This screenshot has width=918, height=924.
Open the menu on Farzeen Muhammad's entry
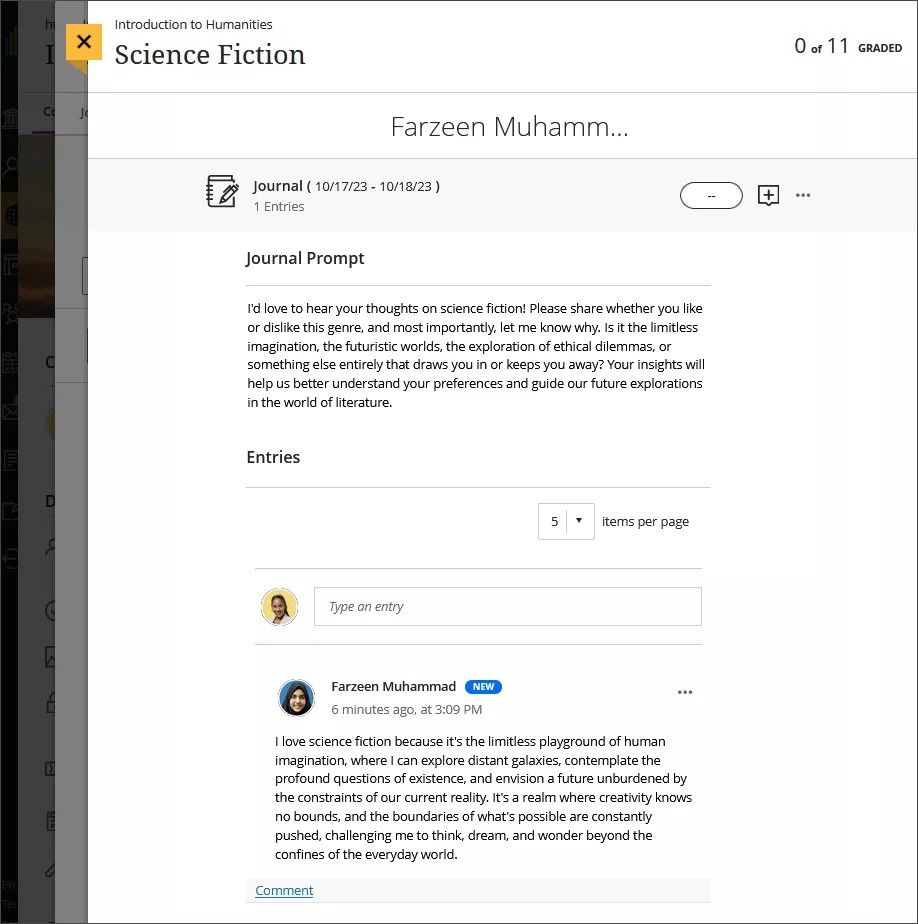685,691
